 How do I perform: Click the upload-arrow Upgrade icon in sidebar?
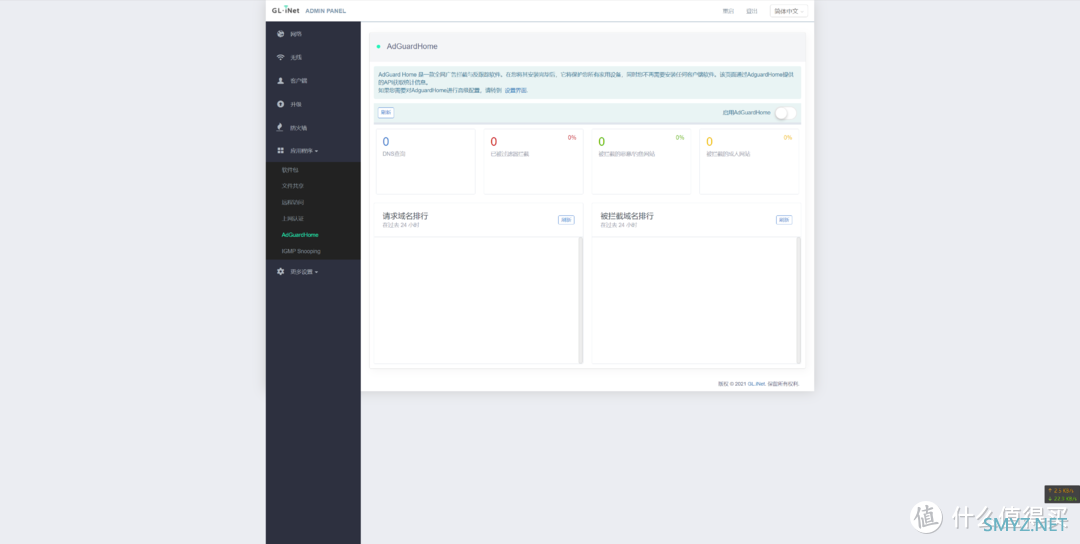[x=280, y=104]
